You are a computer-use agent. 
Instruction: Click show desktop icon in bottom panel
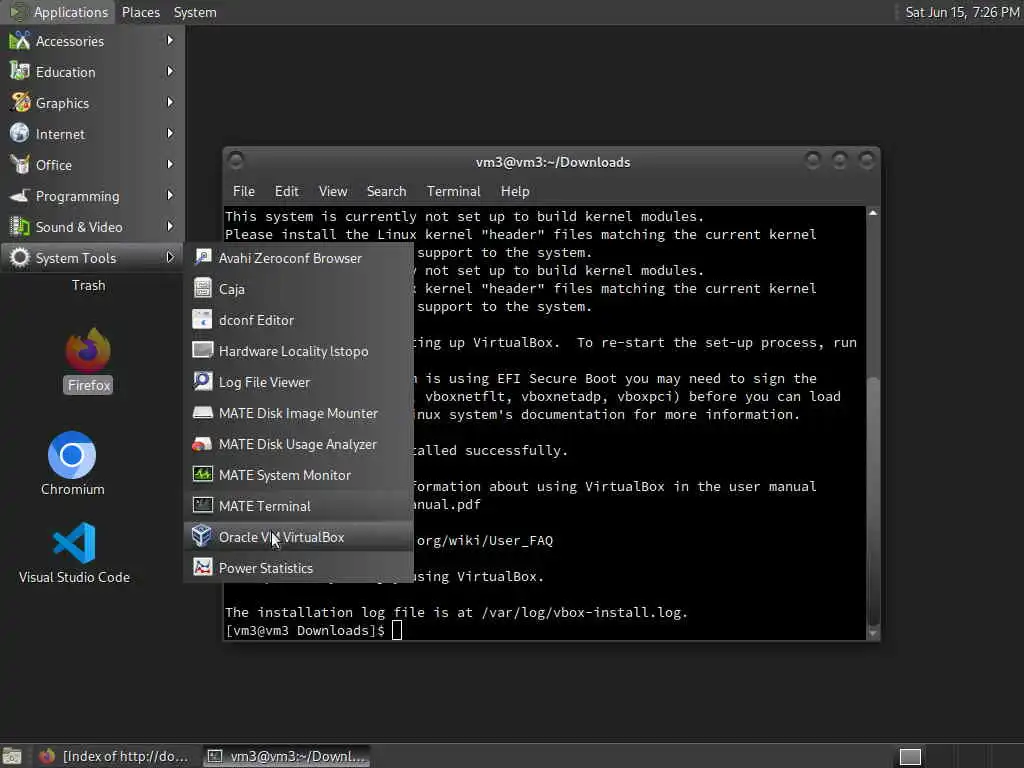pyautogui.click(x=12, y=756)
